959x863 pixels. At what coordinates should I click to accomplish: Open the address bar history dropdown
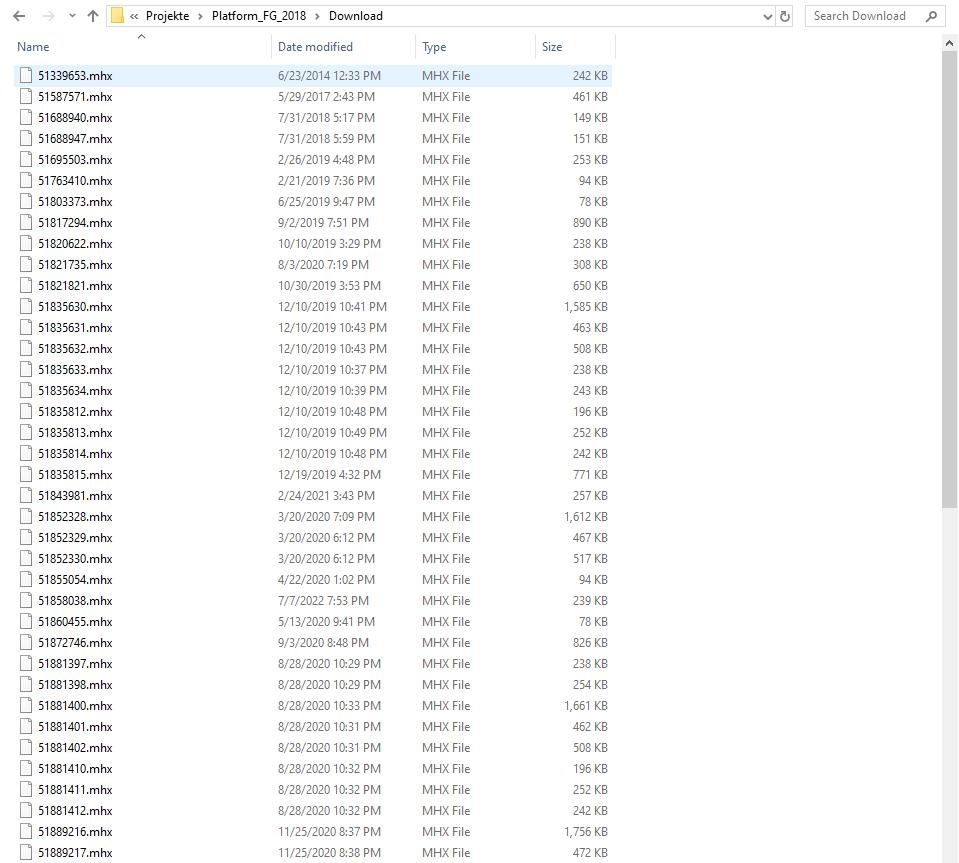coord(768,17)
